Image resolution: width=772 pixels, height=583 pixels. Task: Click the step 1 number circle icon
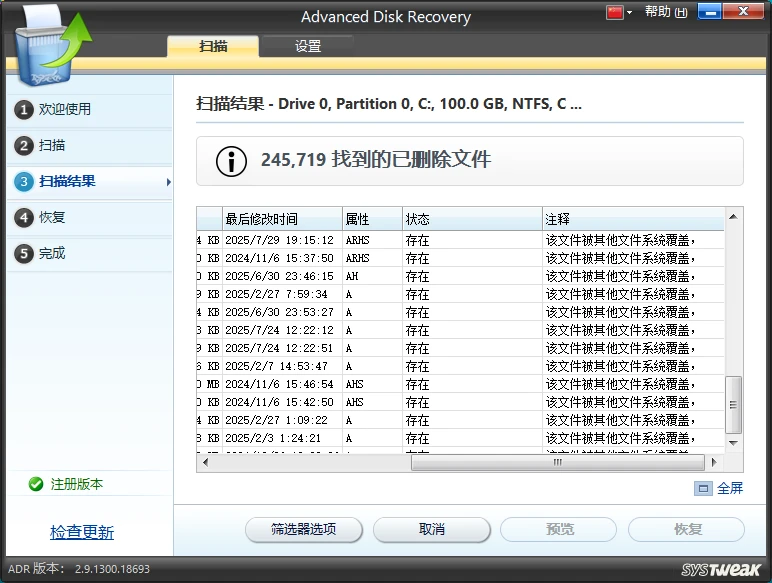pos(24,110)
